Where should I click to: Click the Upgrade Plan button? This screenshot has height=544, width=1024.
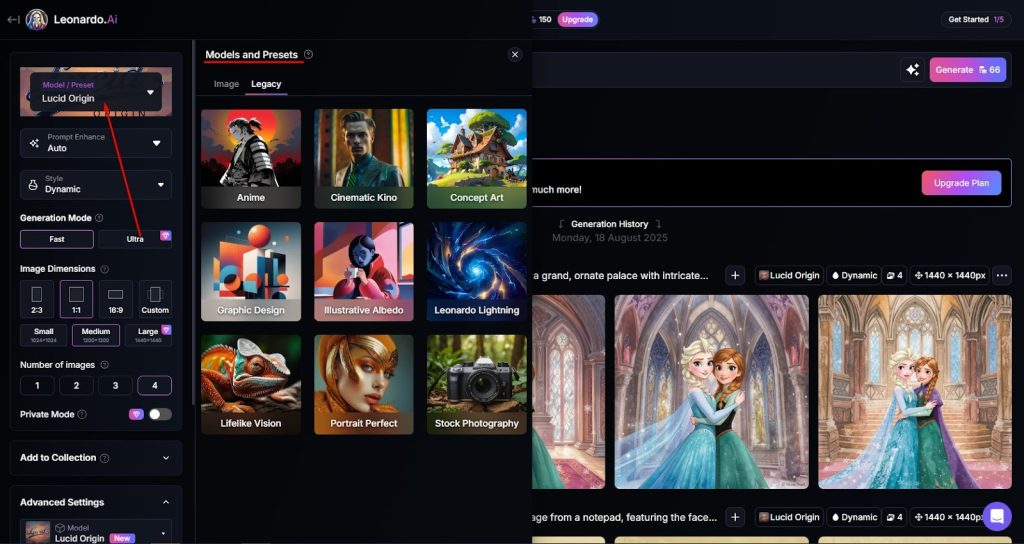[x=961, y=183]
